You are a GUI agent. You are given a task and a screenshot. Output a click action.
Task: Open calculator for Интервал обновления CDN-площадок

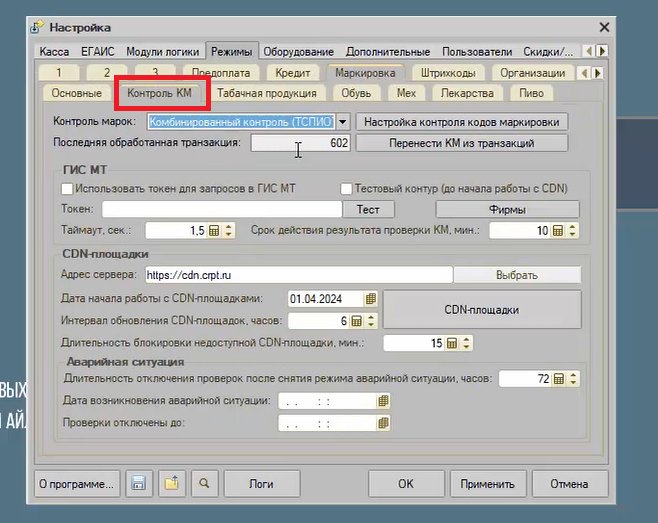tap(356, 321)
